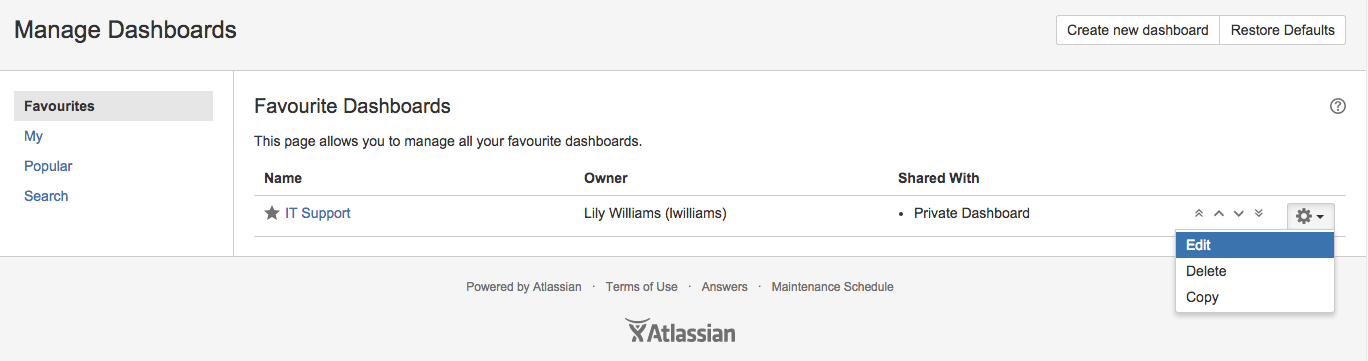Image resolution: width=1368 pixels, height=361 pixels.
Task: Click Create new dashboard button
Action: [1138, 30]
